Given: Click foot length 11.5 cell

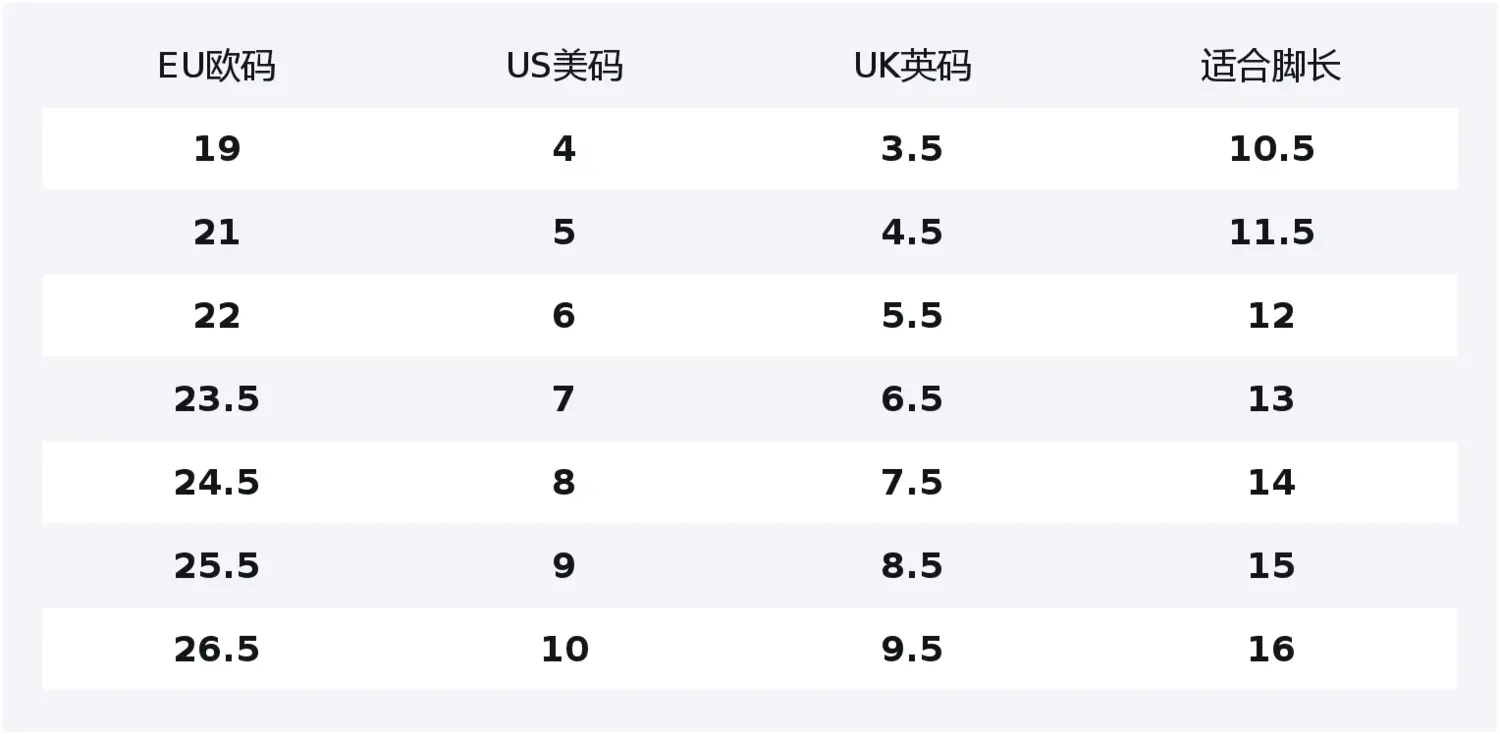Looking at the screenshot, I should [x=1271, y=232].
